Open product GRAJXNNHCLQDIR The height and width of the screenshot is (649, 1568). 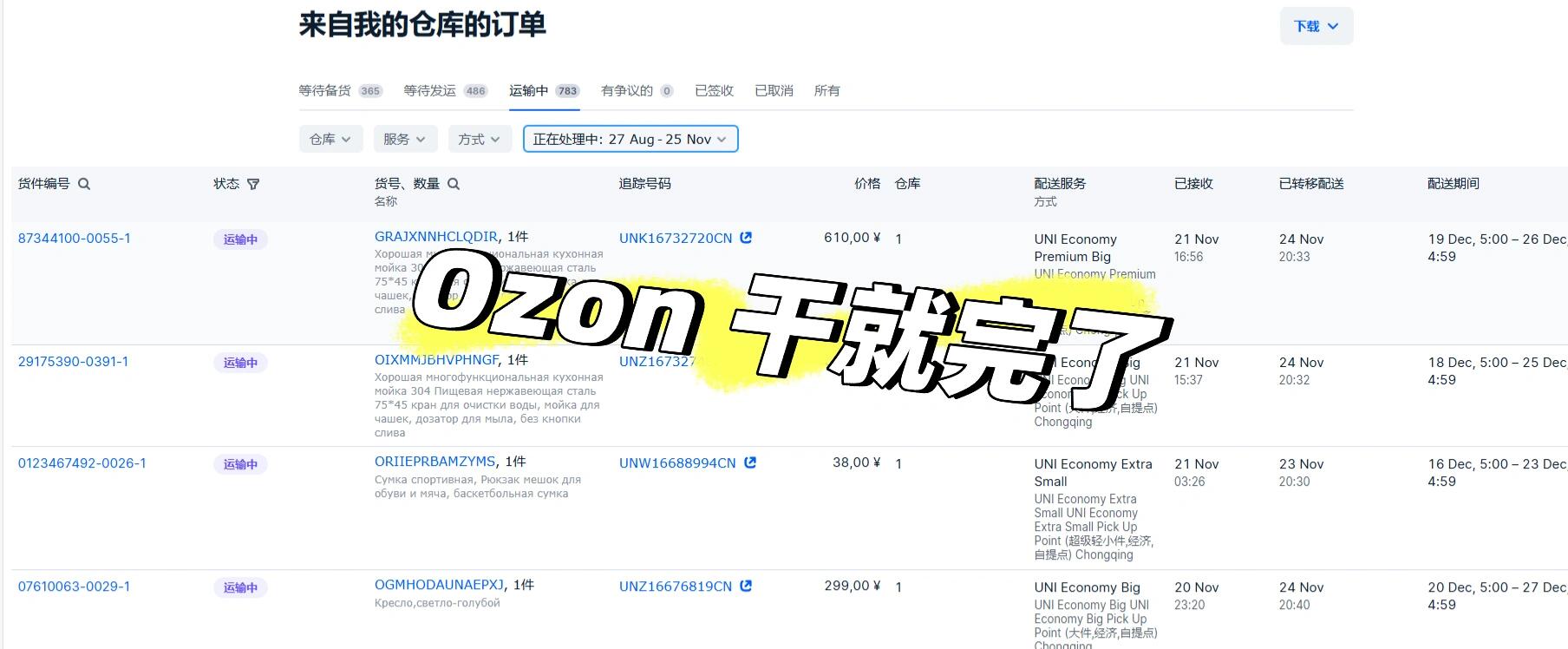click(x=436, y=236)
